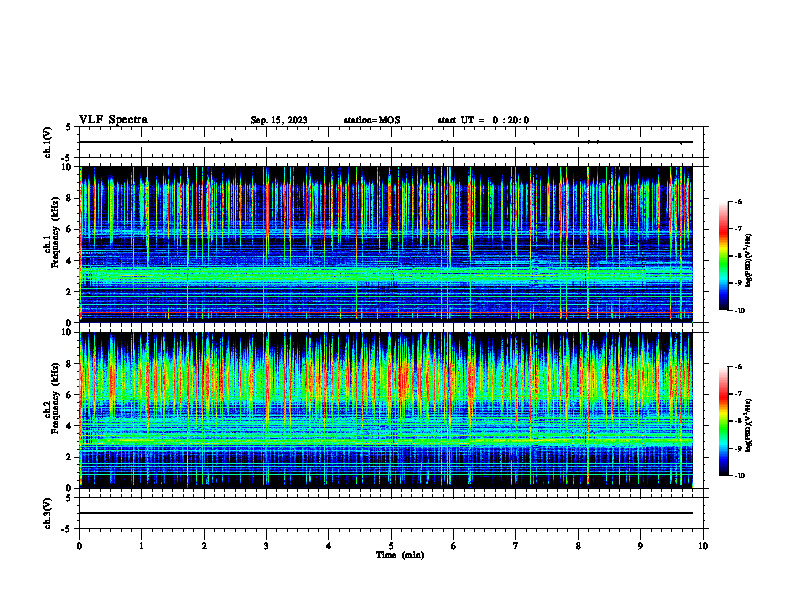This screenshot has width=792, height=612.
Task: Click the ch.2 "Frequency (kHz)" axis label
Action: click(x=55, y=398)
